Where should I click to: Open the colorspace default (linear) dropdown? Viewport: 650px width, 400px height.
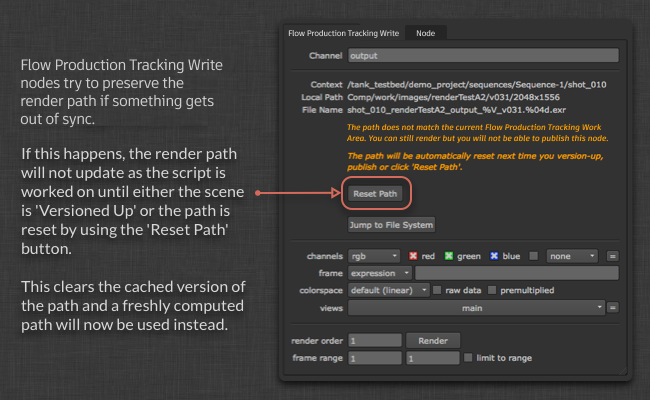(388, 290)
